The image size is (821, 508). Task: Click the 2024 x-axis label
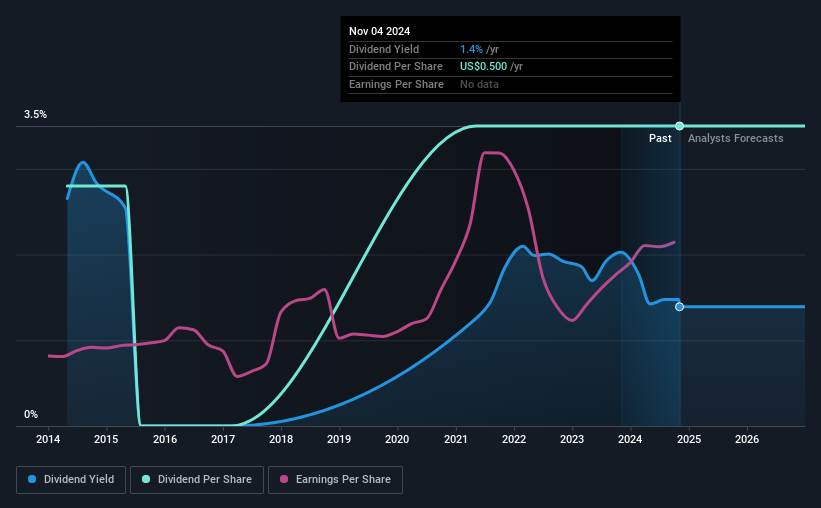(x=630, y=439)
